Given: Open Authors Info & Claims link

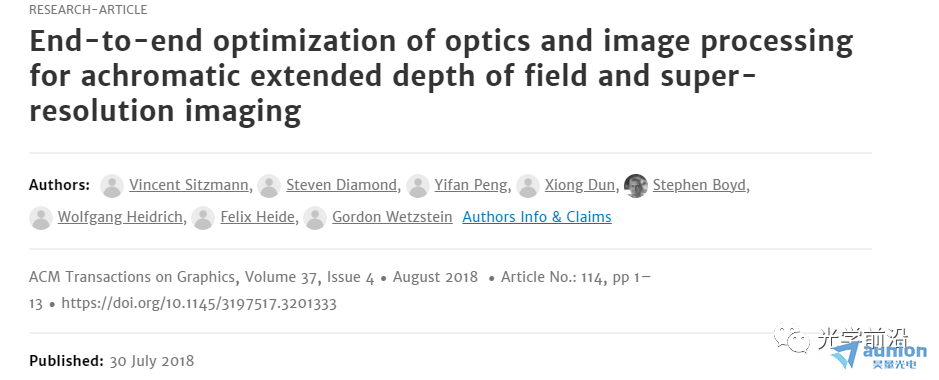Looking at the screenshot, I should (537, 217).
